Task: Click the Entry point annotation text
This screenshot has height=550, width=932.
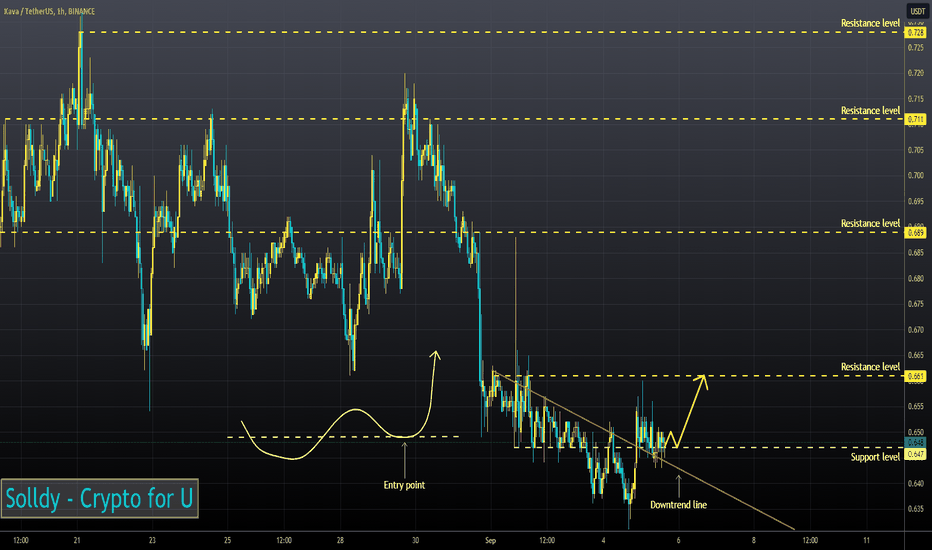Action: click(404, 485)
